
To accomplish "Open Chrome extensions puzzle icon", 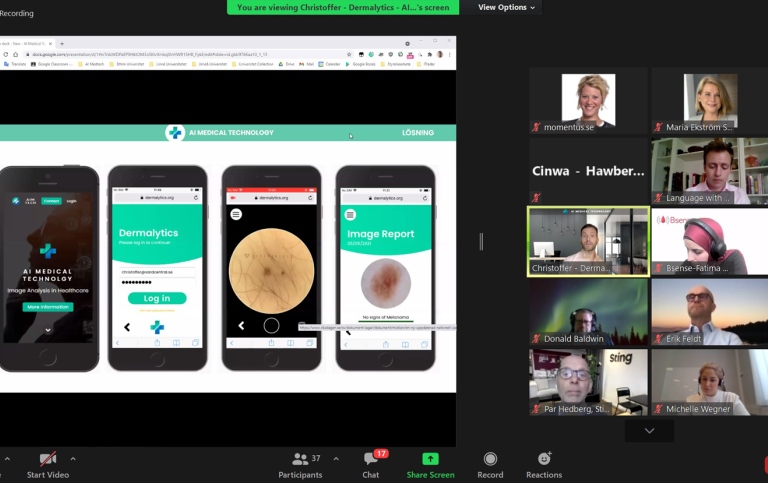I will (x=430, y=54).
